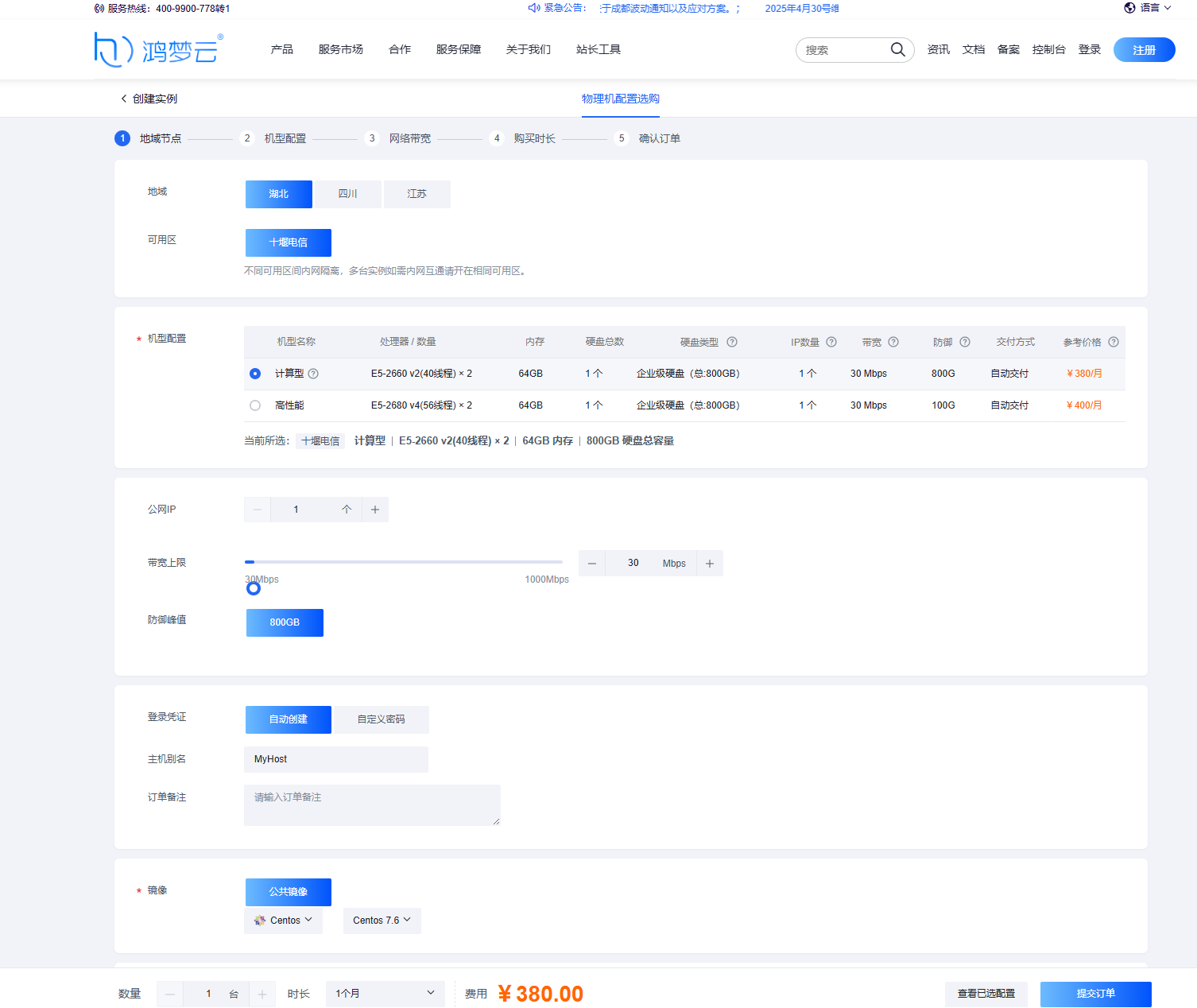Decrease bandwidth with the minus icon

coord(592,564)
